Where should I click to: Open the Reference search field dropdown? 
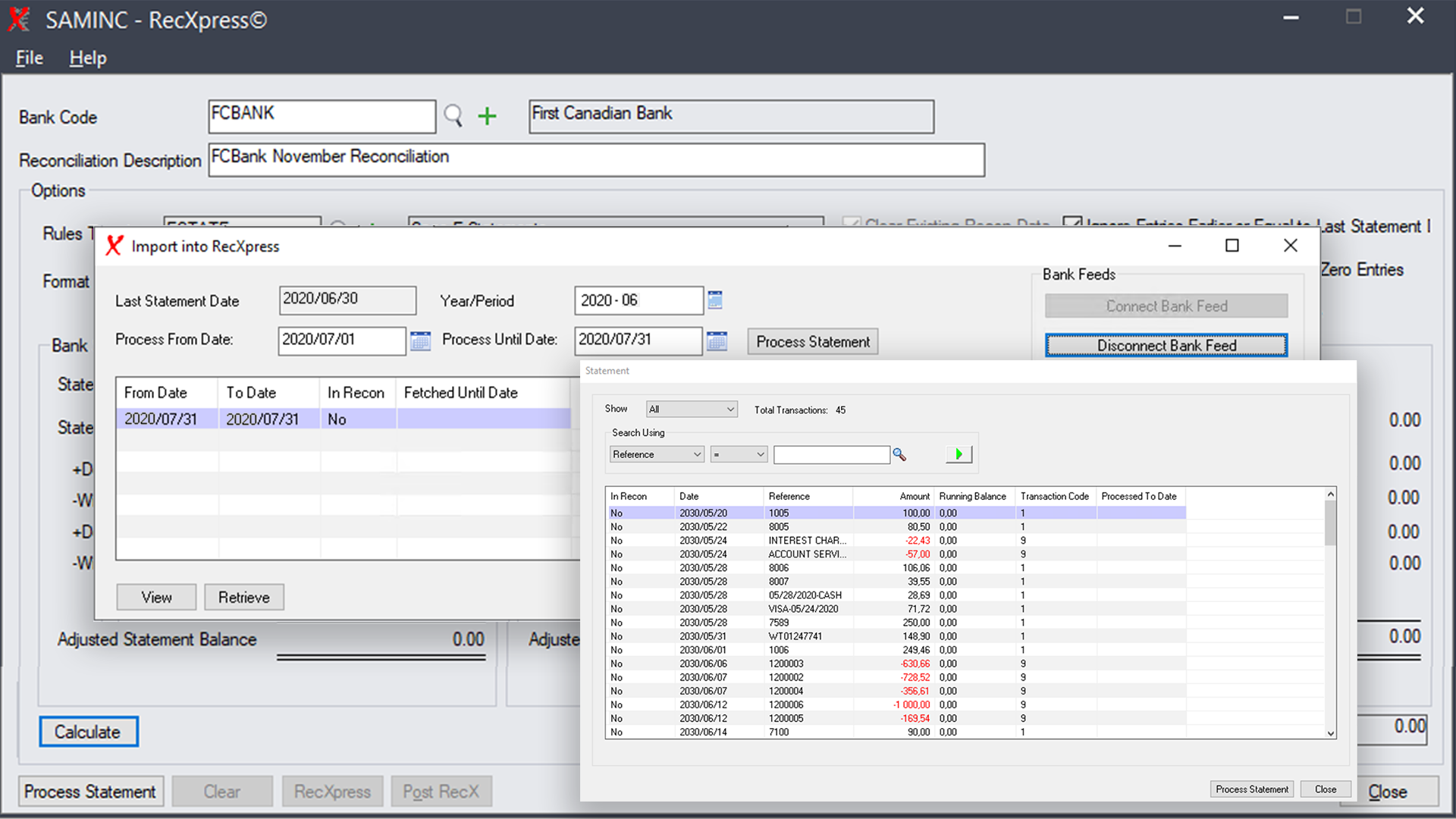tap(655, 453)
